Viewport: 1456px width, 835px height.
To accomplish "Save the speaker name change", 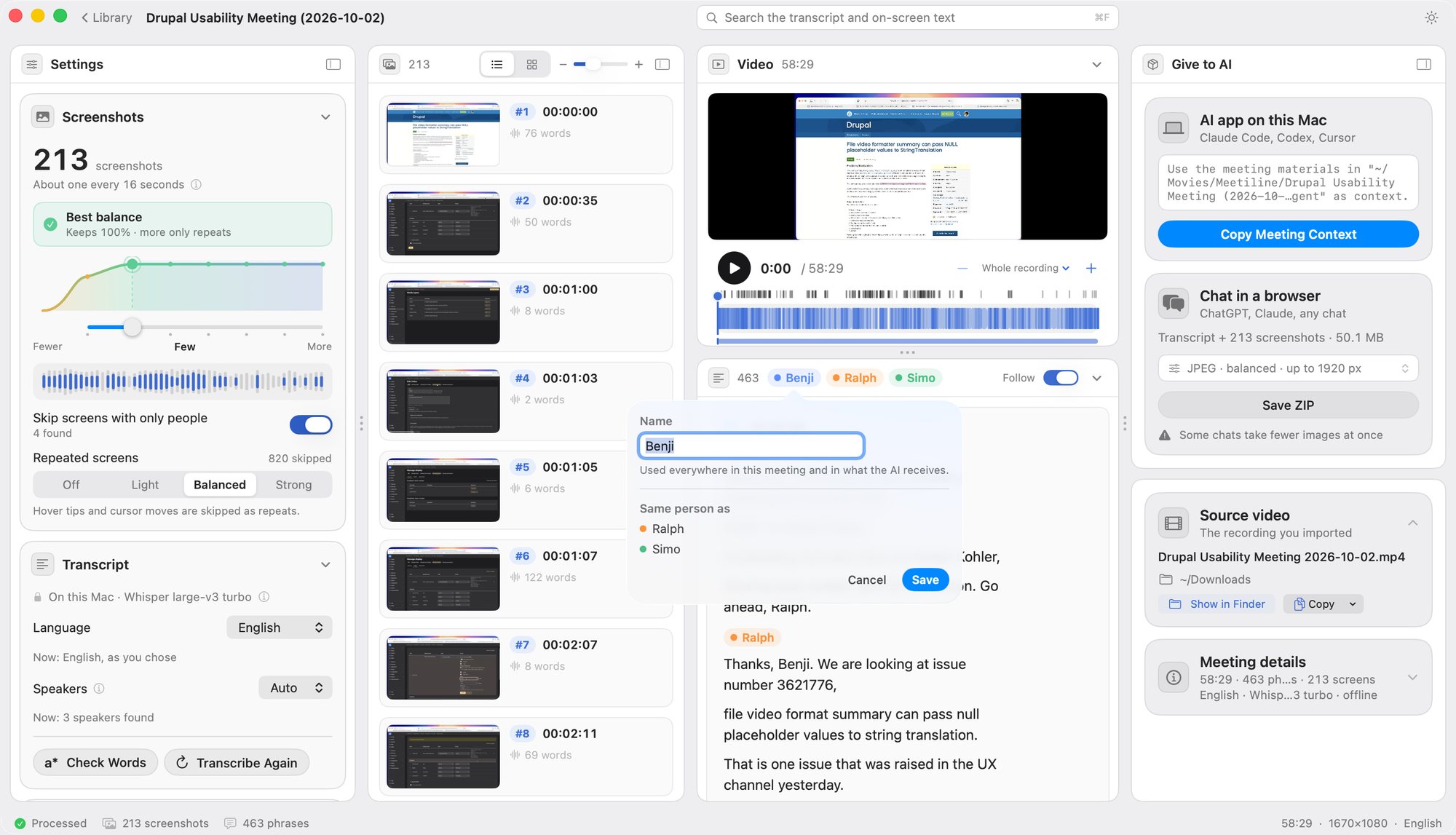I will 925,580.
